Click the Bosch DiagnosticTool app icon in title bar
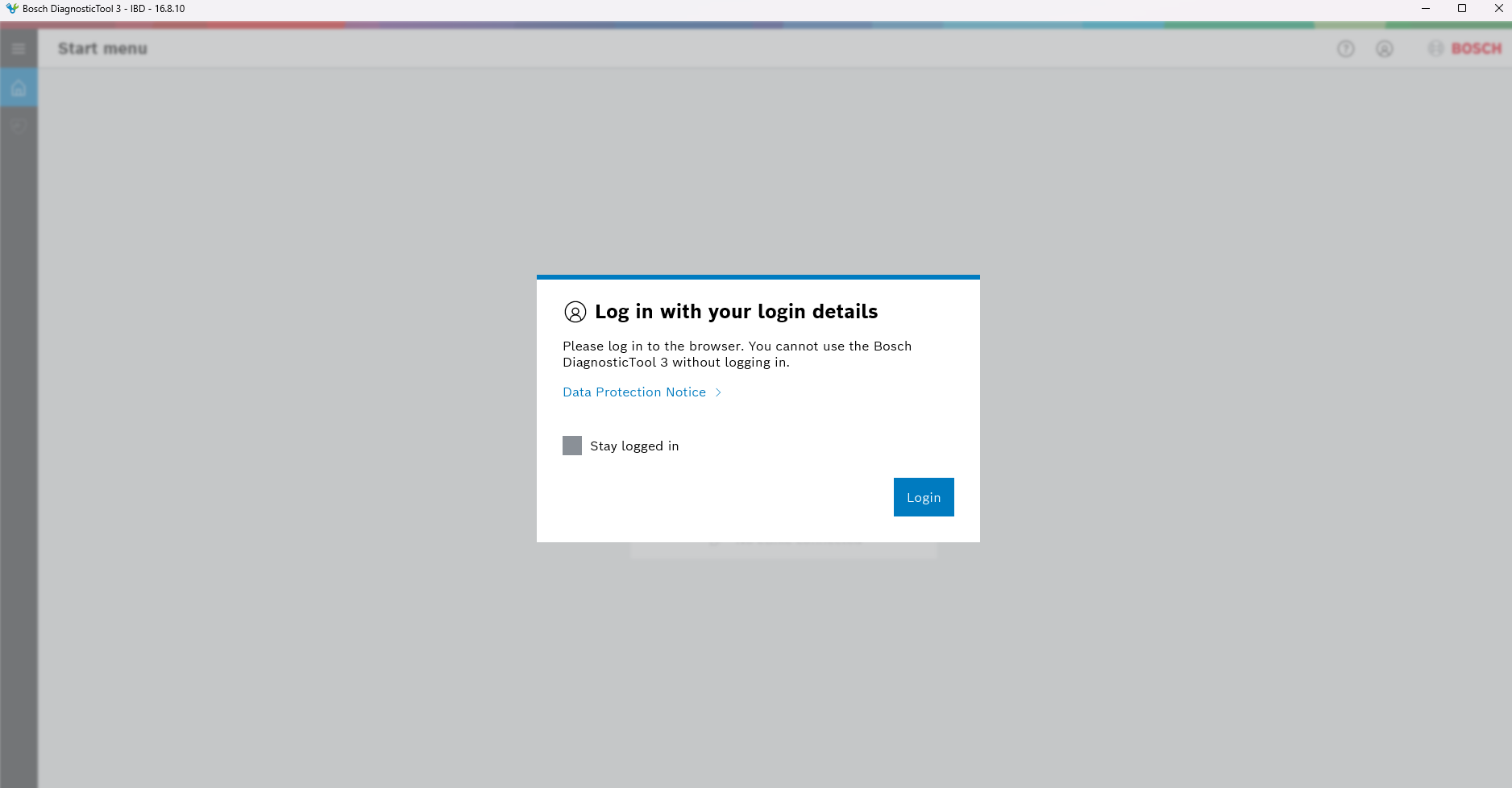The width and height of the screenshot is (1512, 788). [x=11, y=8]
